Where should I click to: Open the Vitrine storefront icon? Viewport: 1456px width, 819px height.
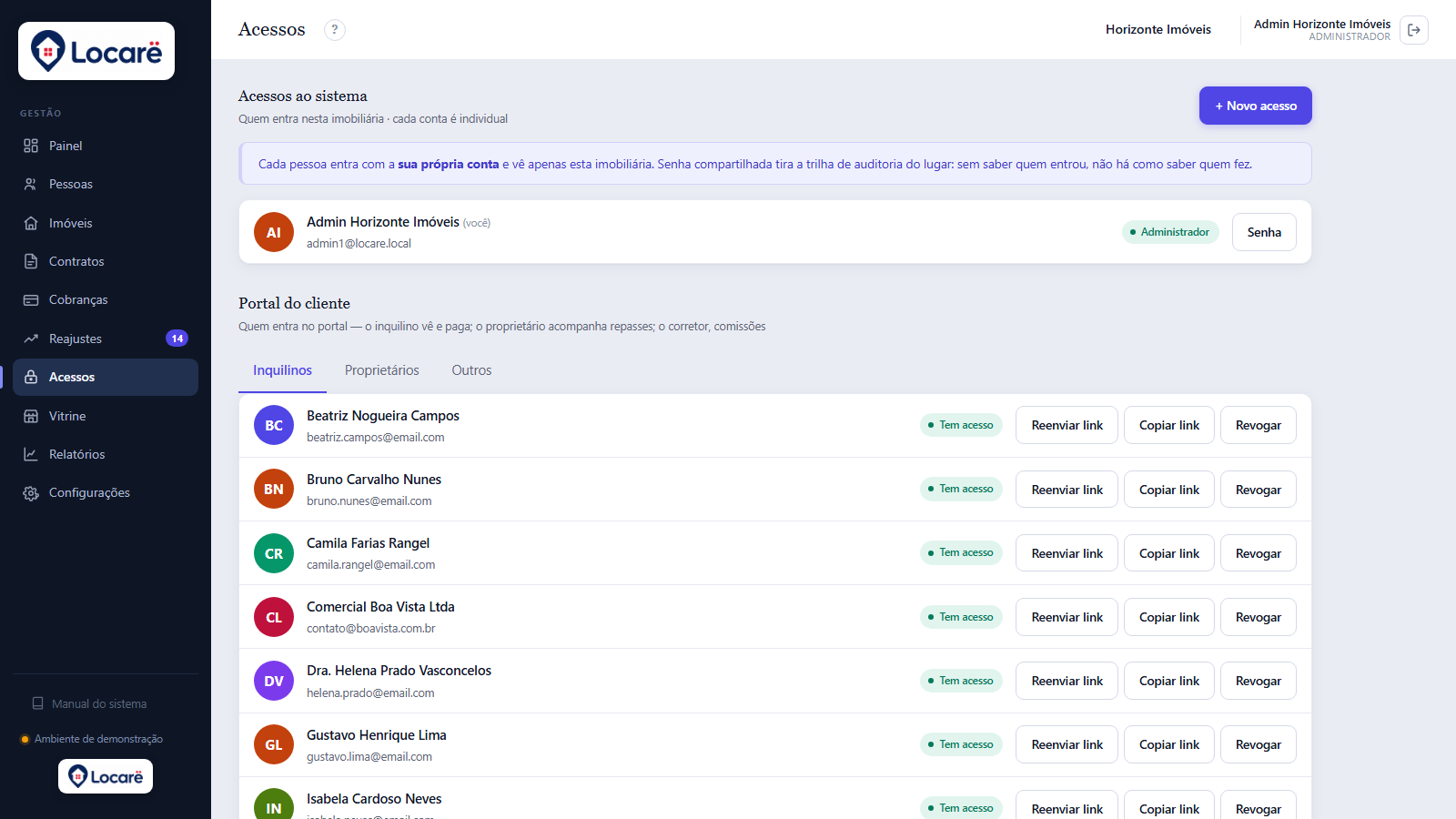pos(31,416)
